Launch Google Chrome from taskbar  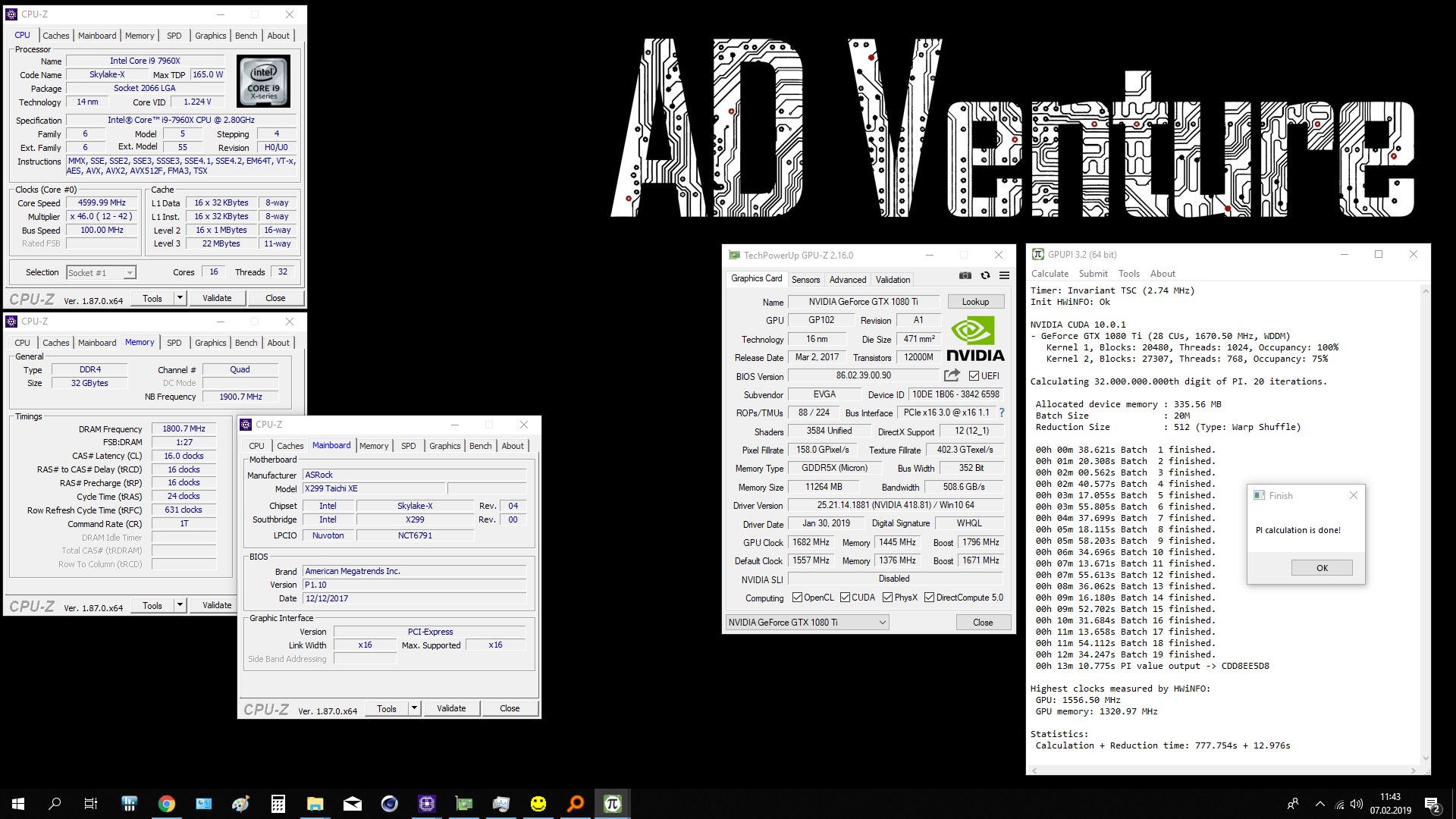(166, 804)
